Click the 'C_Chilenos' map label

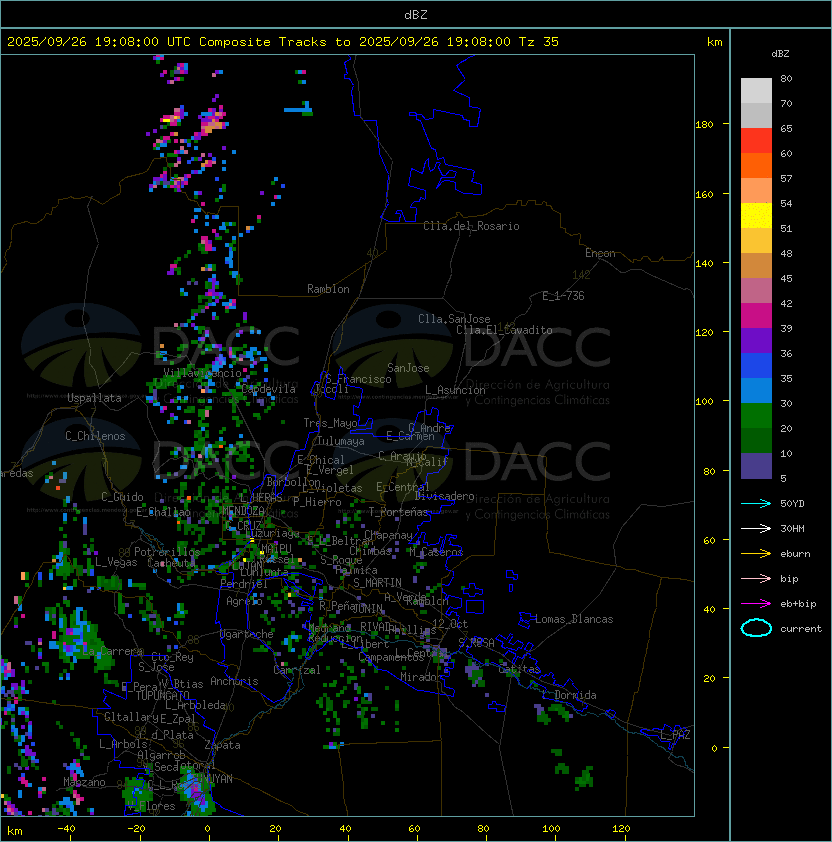coord(95,436)
